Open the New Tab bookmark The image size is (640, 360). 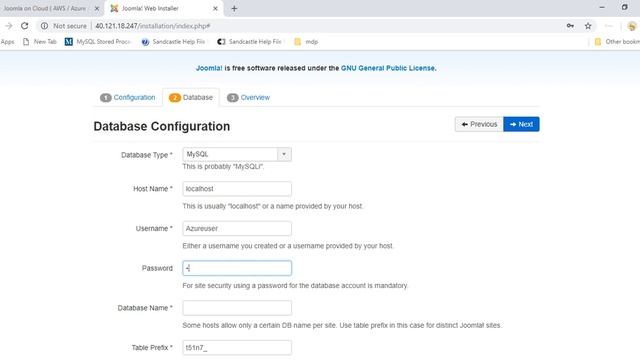pos(40,42)
